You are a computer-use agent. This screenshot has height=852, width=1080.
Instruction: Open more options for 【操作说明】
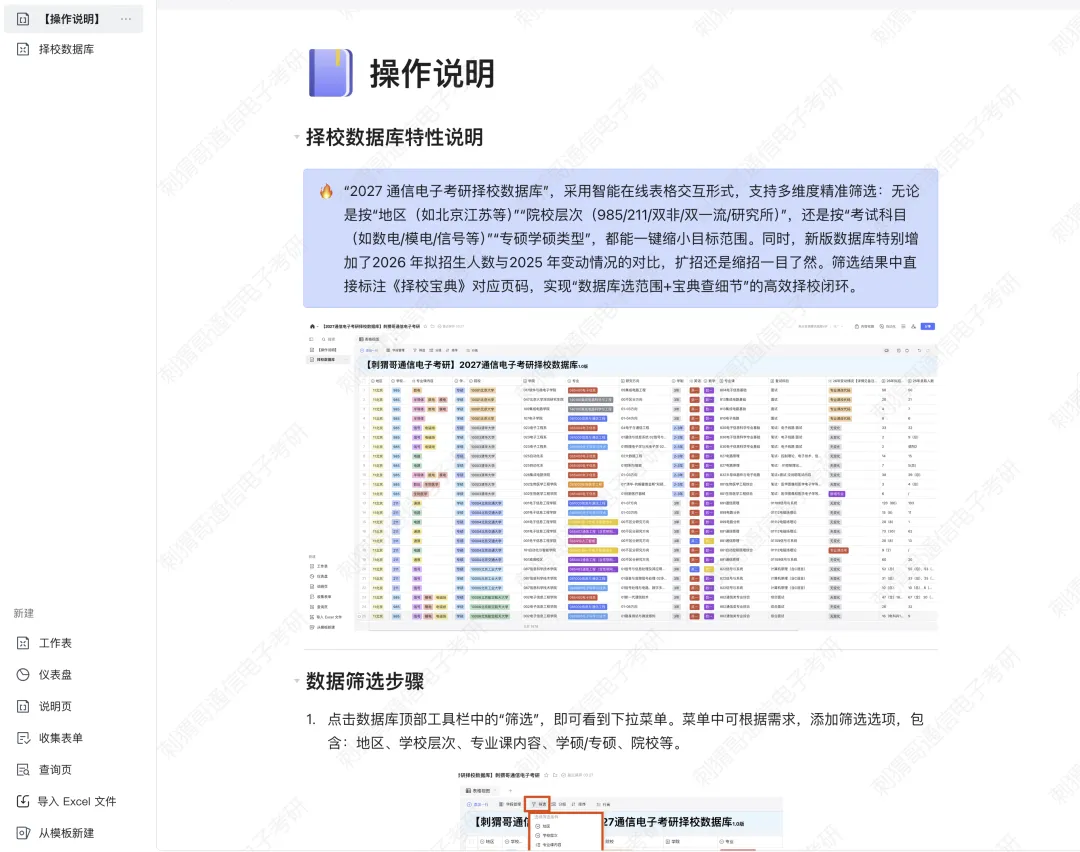[126, 19]
